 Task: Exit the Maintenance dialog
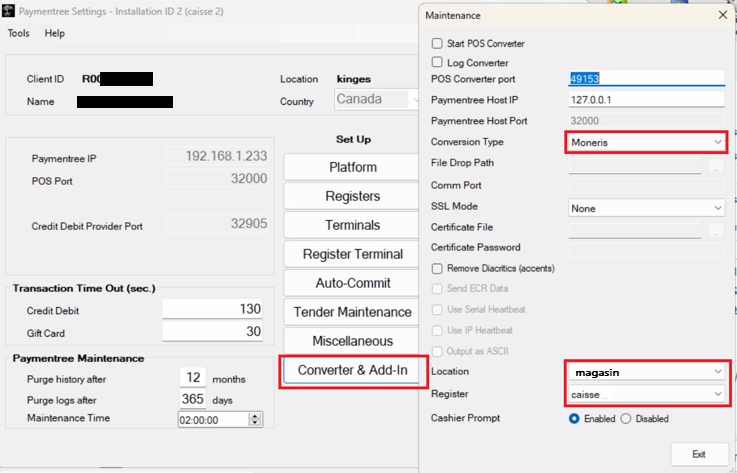tap(699, 454)
